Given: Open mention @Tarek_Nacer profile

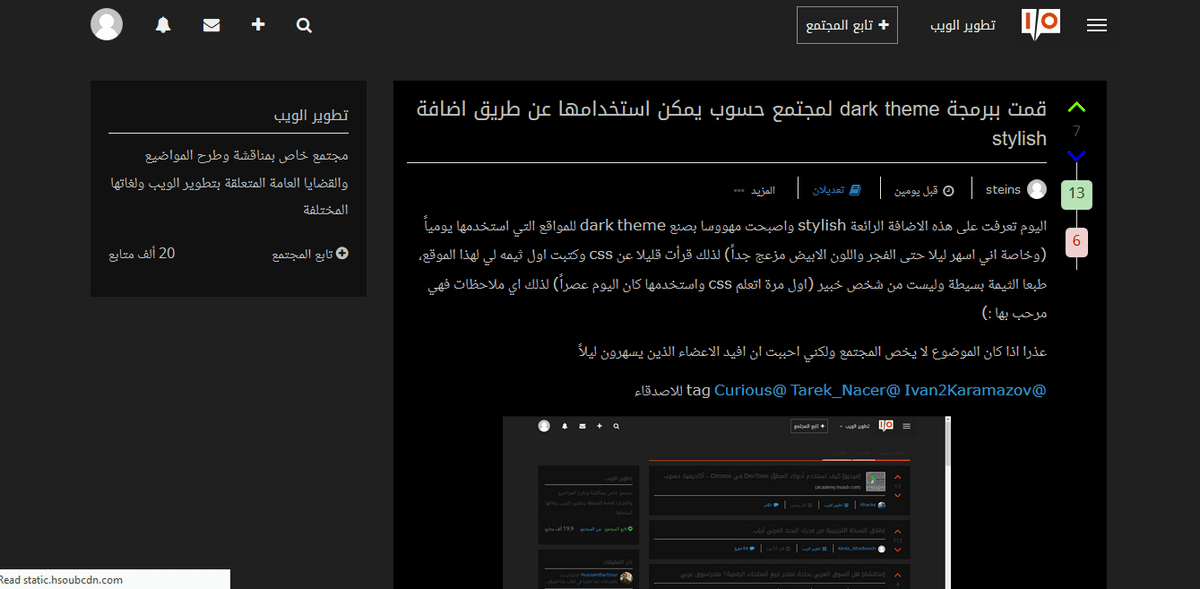Looking at the screenshot, I should pos(845,390).
